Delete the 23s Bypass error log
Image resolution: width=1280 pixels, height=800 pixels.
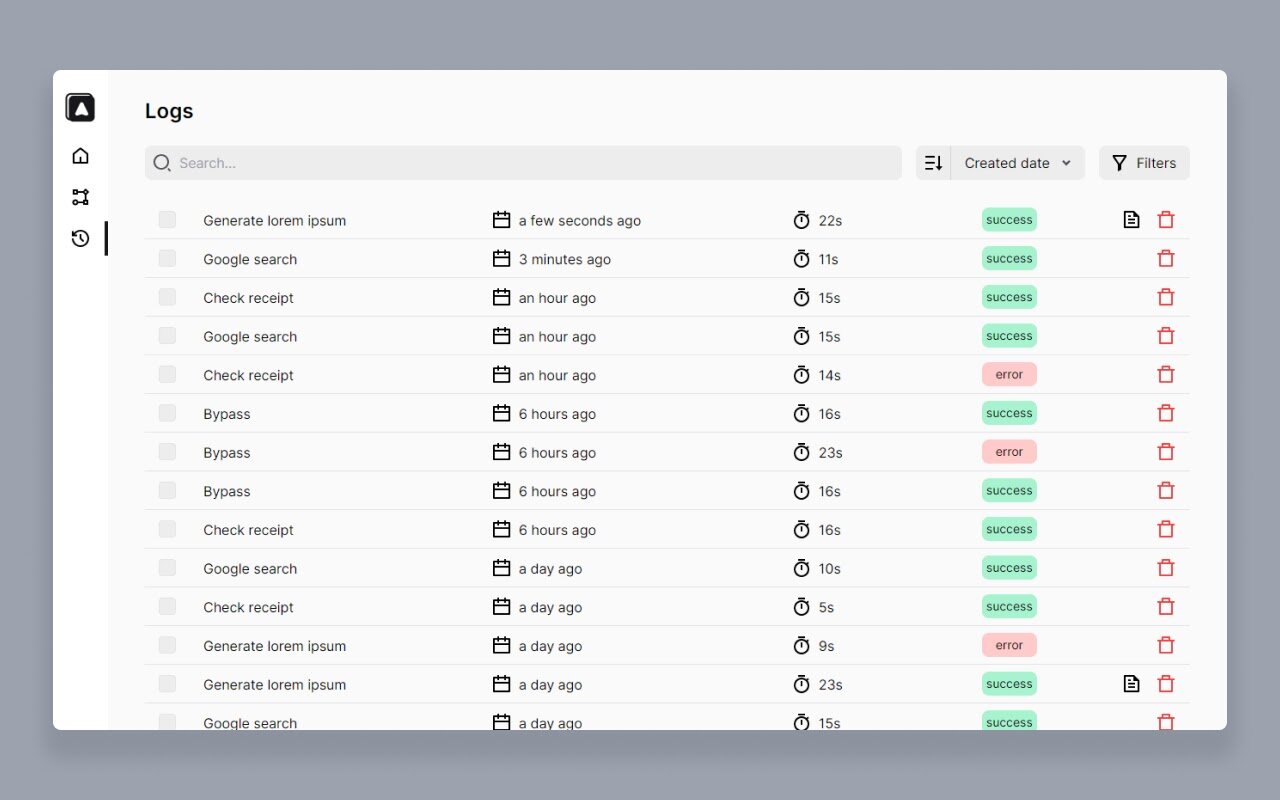coord(1165,452)
